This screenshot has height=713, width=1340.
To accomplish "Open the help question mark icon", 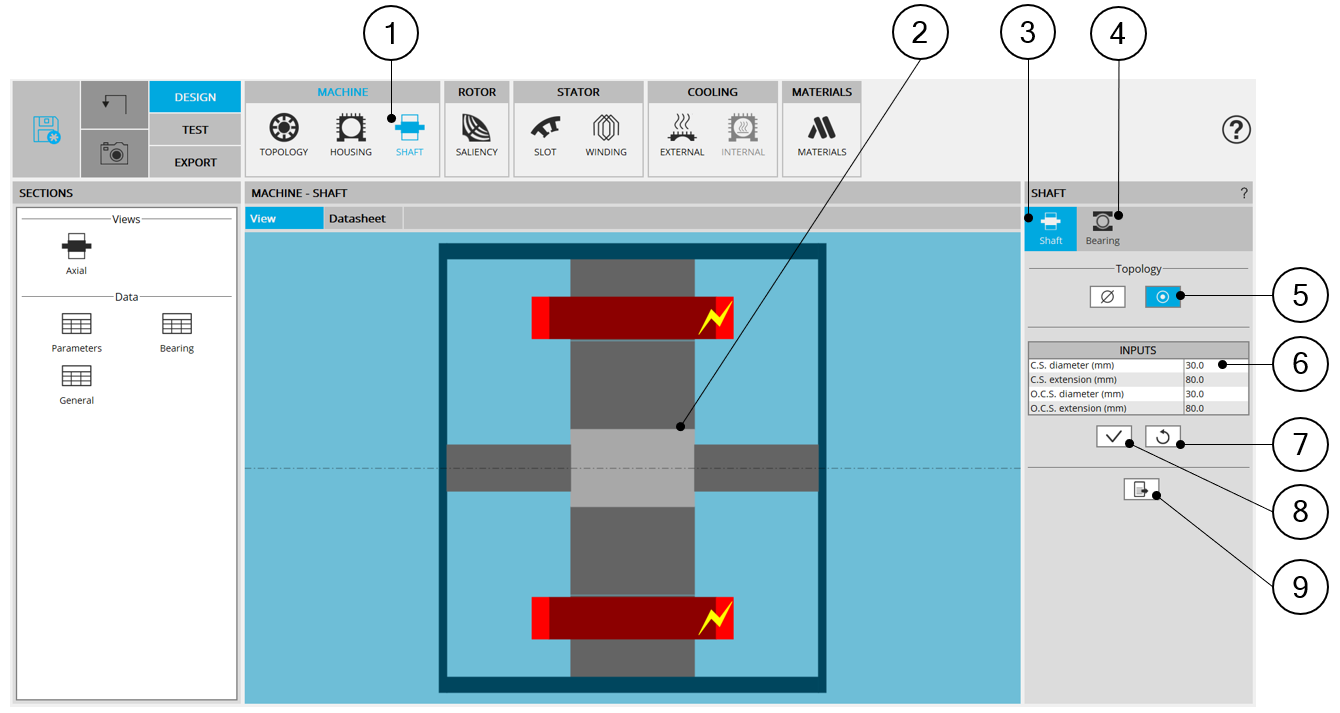I will (1236, 130).
